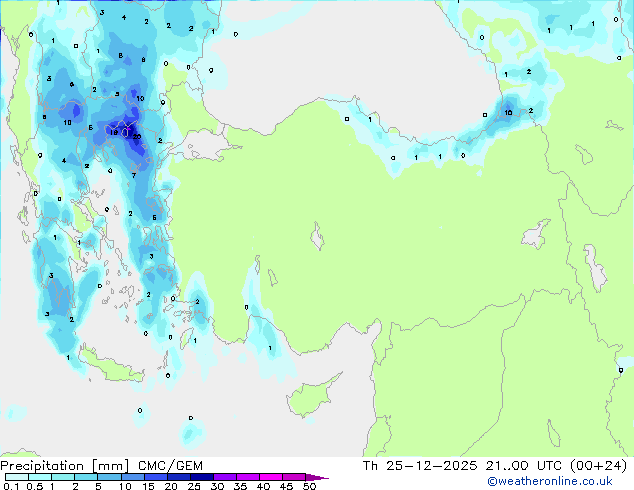Click the 'CMC/GEM' model label
634x490 pixels.
coord(170,466)
